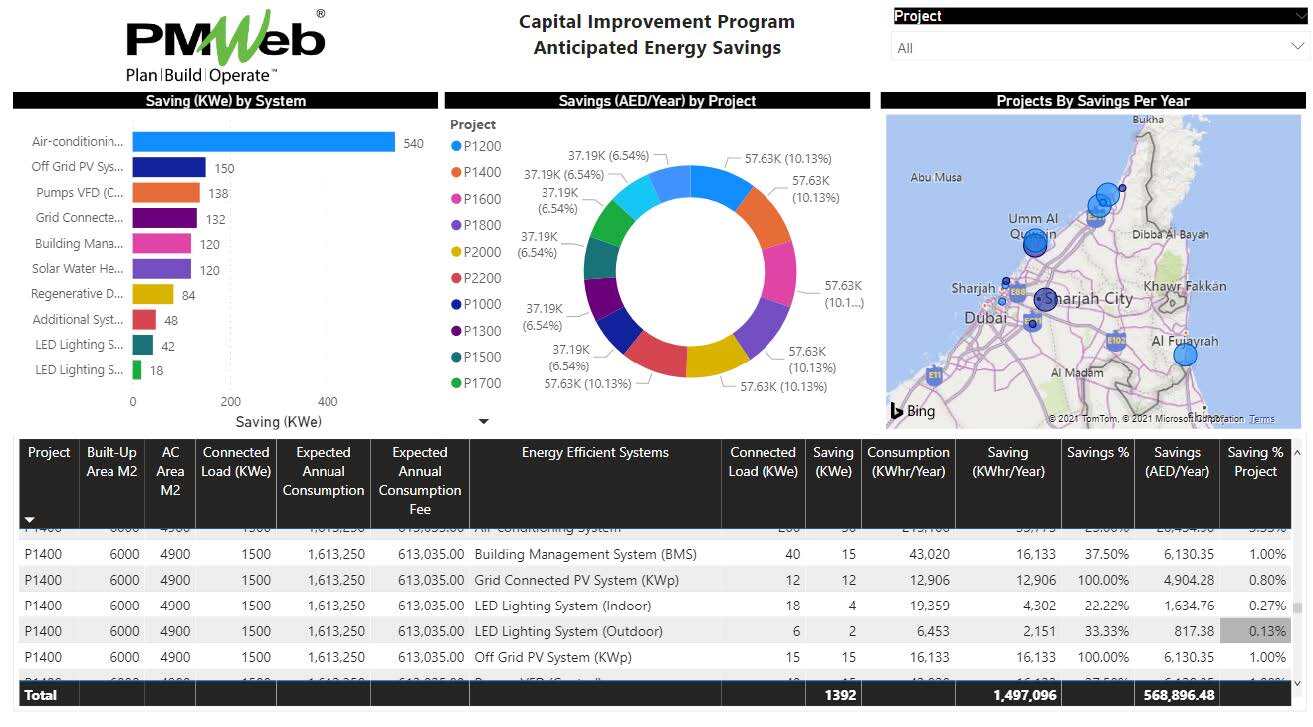The height and width of the screenshot is (727, 1313).
Task: Click the Off Grid PV System bar
Action: [x=169, y=168]
